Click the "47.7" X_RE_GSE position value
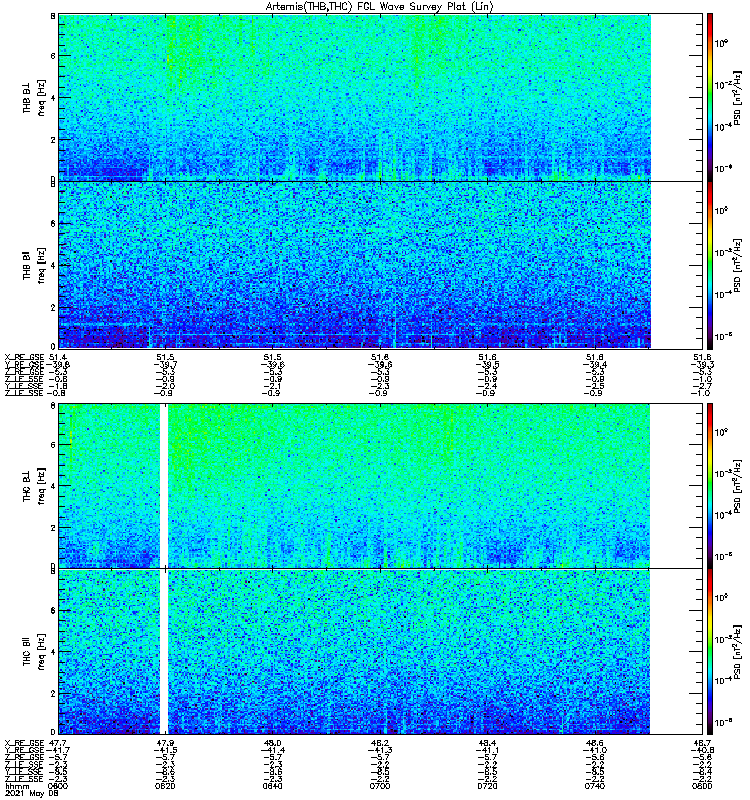The width and height of the screenshot is (750, 800). (58, 743)
